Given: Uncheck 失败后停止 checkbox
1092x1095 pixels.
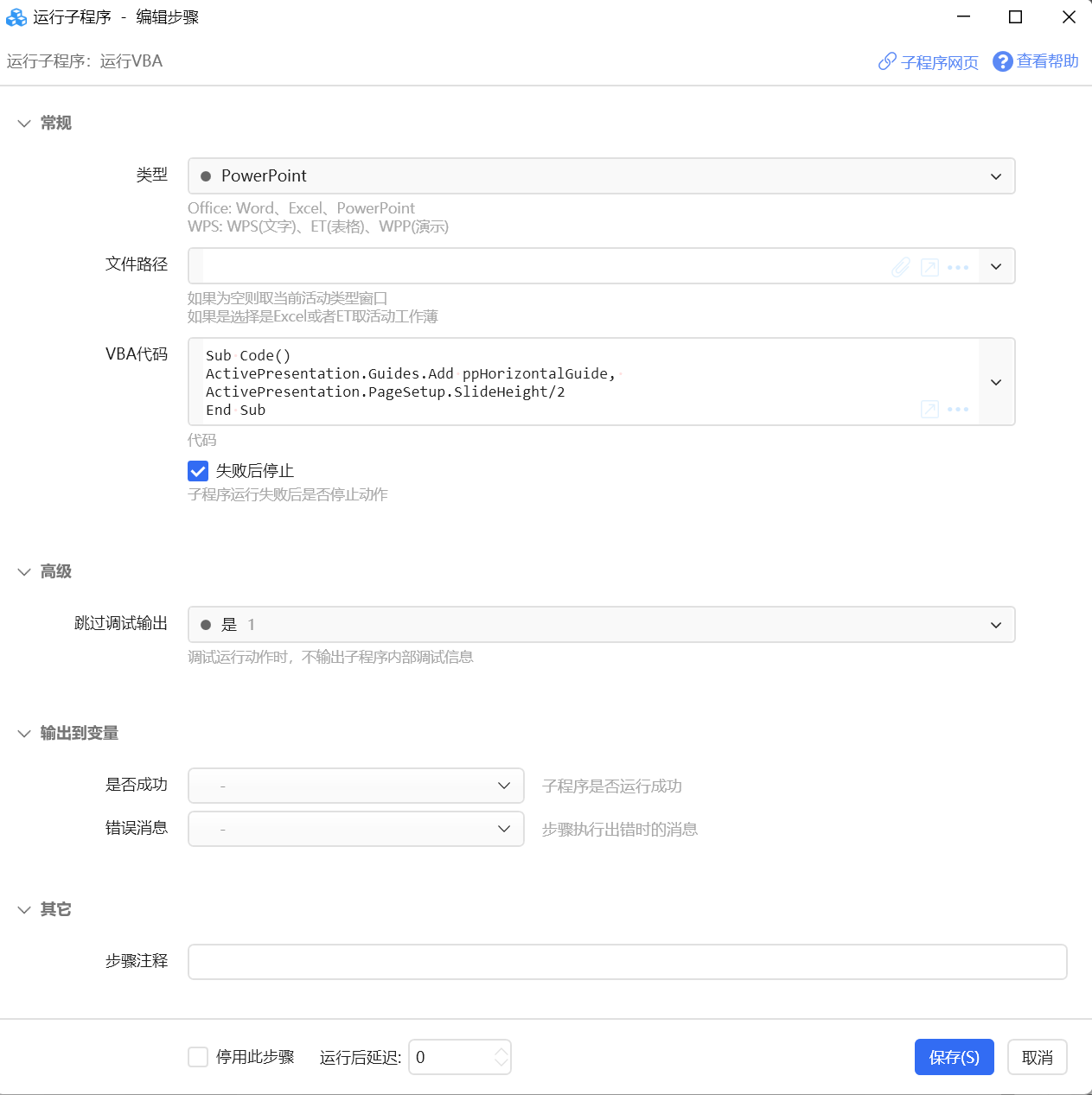Looking at the screenshot, I should click(x=198, y=471).
